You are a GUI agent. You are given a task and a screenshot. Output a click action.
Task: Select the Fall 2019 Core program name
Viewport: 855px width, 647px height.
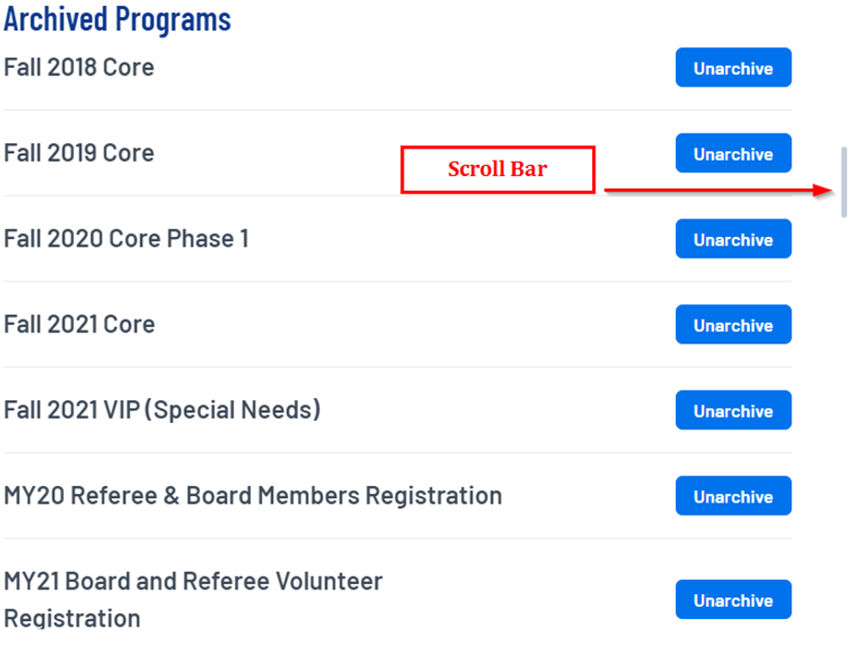(x=79, y=153)
